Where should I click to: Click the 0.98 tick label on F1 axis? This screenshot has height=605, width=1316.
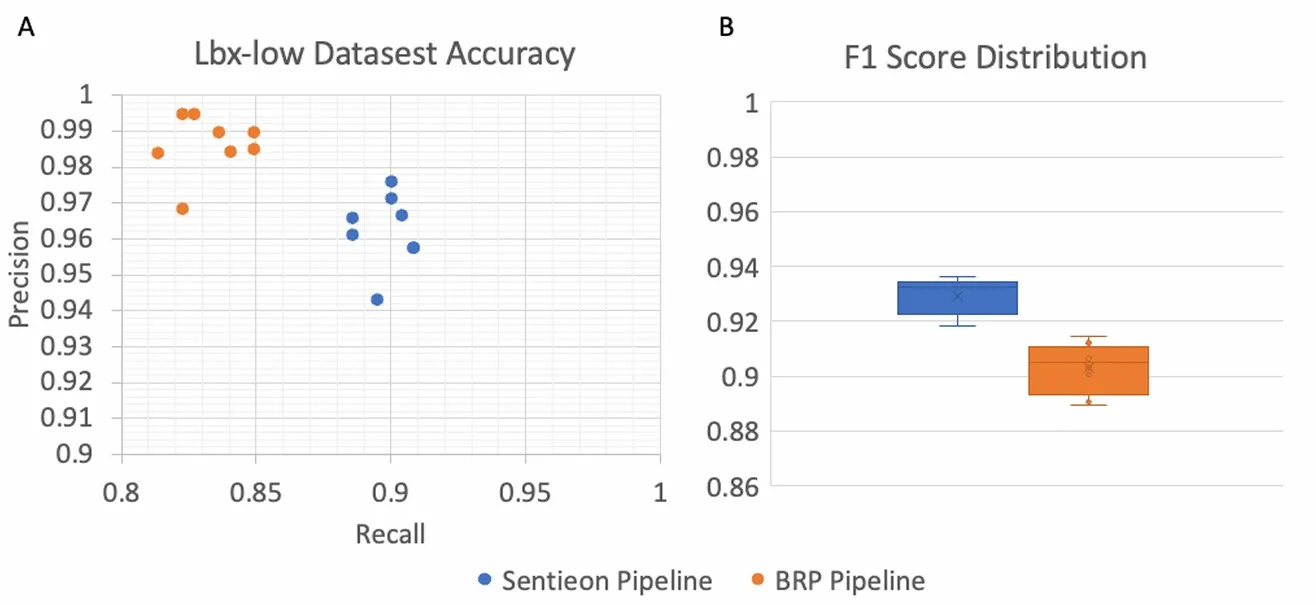click(733, 158)
